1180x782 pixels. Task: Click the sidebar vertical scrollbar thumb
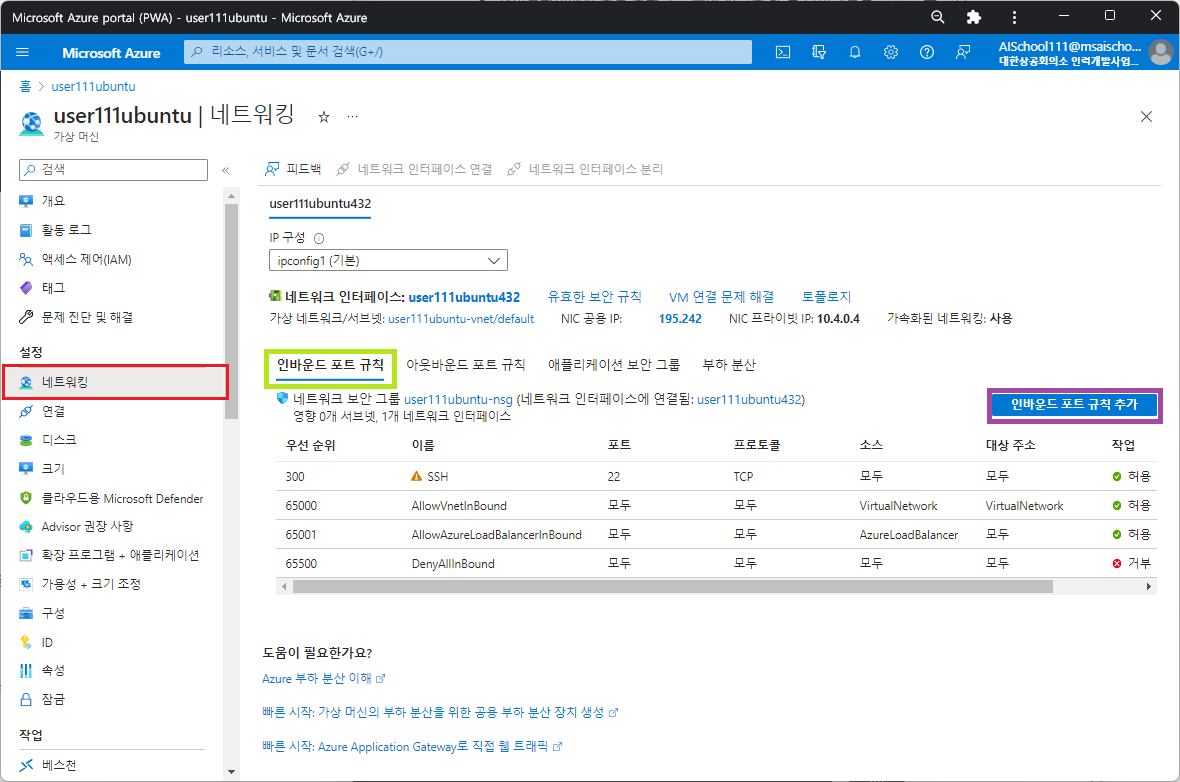[x=231, y=310]
